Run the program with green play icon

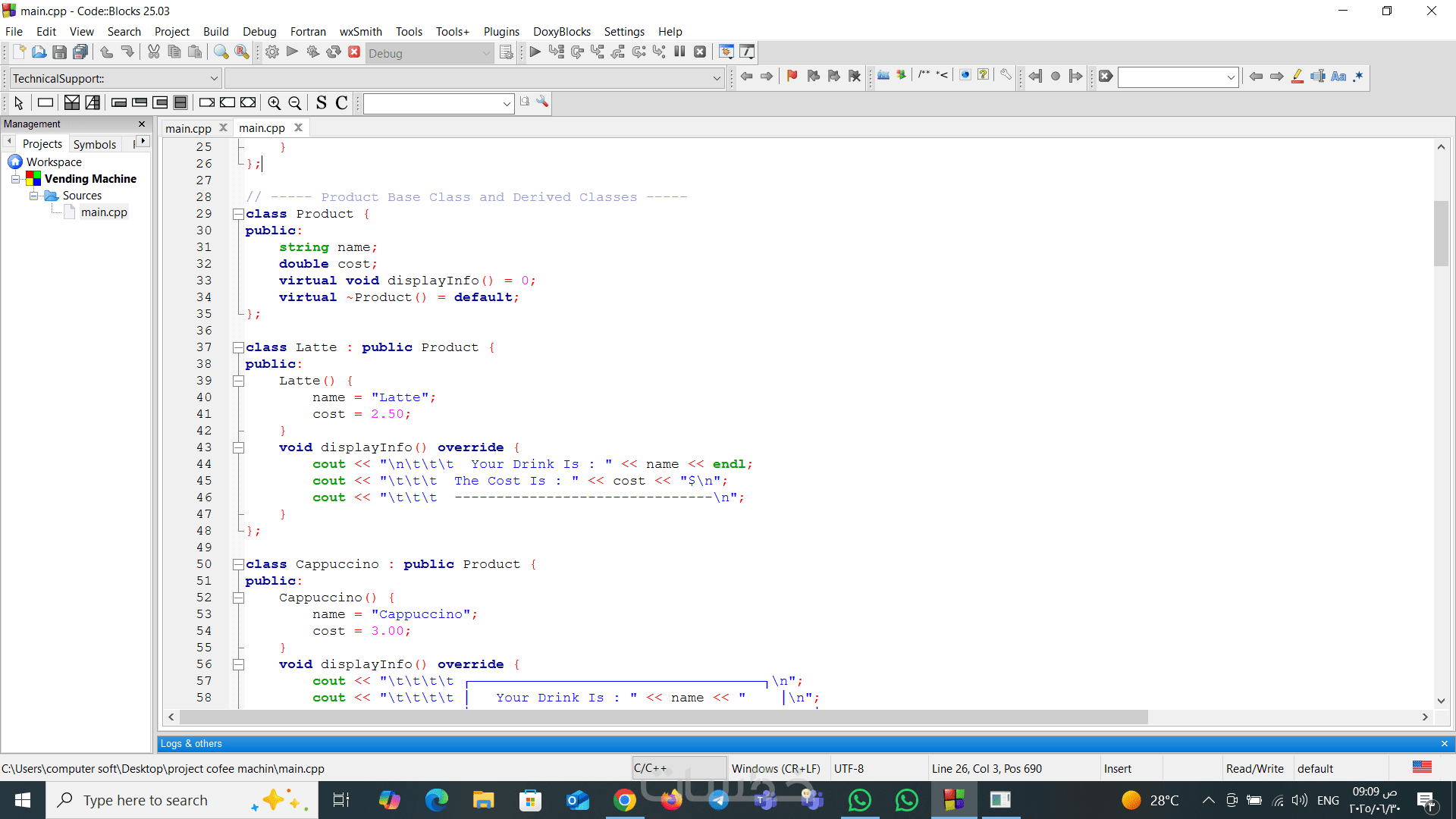292,52
